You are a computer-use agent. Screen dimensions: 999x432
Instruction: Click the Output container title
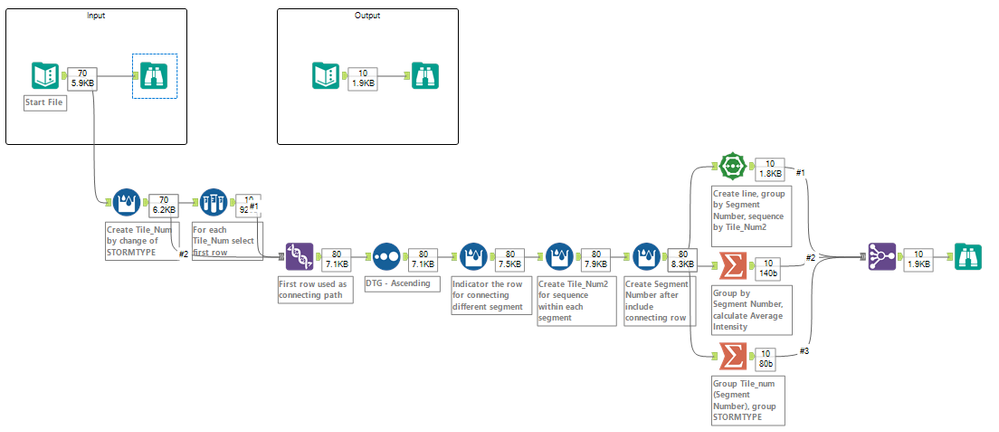click(x=368, y=15)
